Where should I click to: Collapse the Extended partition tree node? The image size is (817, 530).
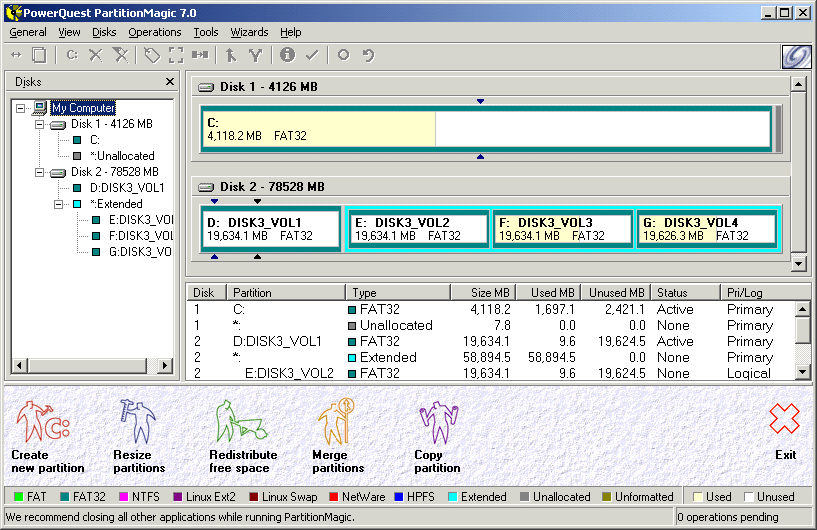58,204
